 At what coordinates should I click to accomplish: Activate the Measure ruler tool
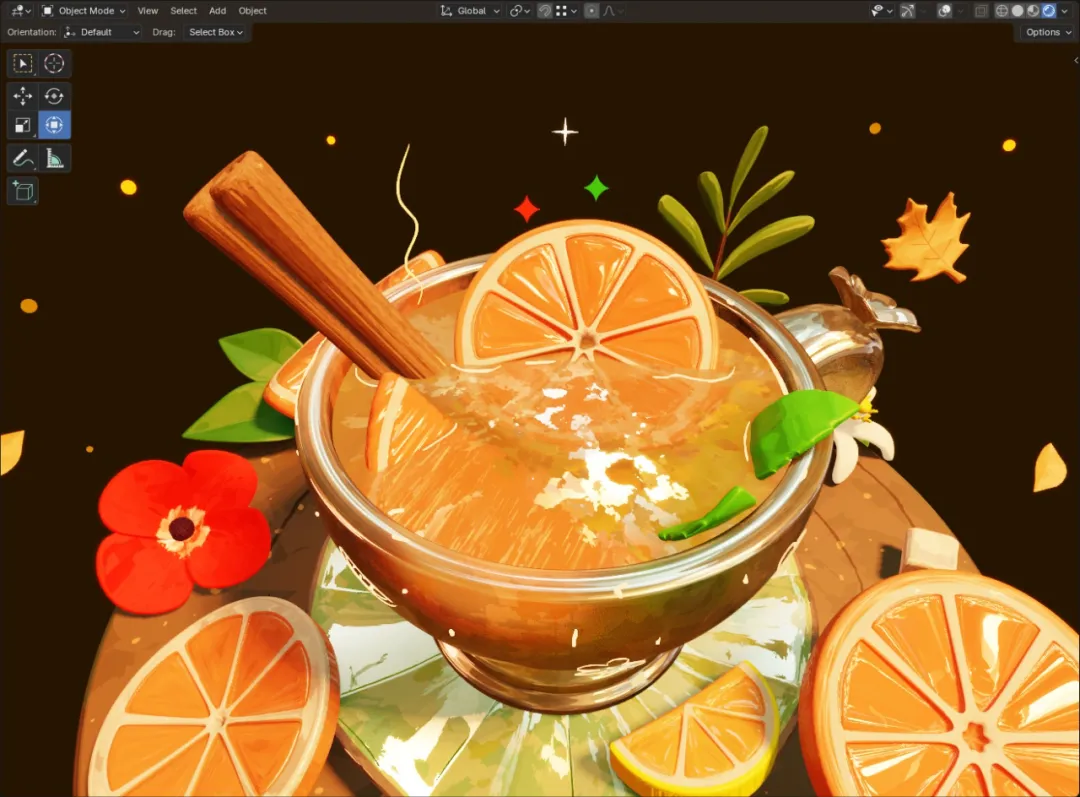point(54,158)
